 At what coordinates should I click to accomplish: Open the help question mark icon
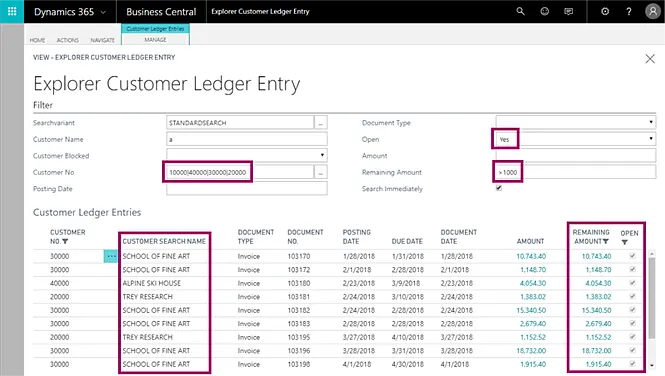629,11
